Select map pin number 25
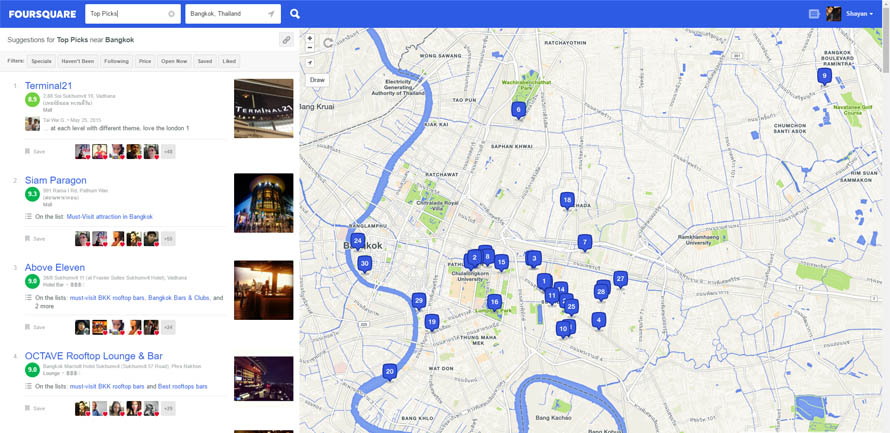890x433 pixels. [572, 308]
